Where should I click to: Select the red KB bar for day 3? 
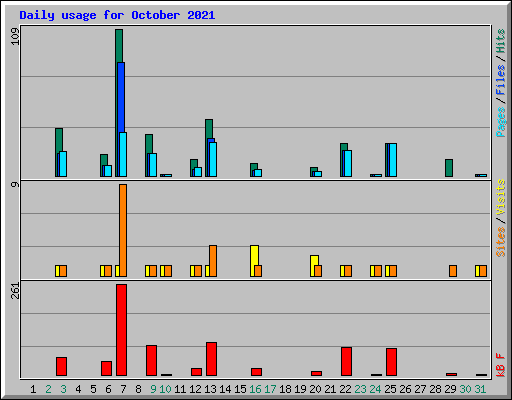(61, 367)
